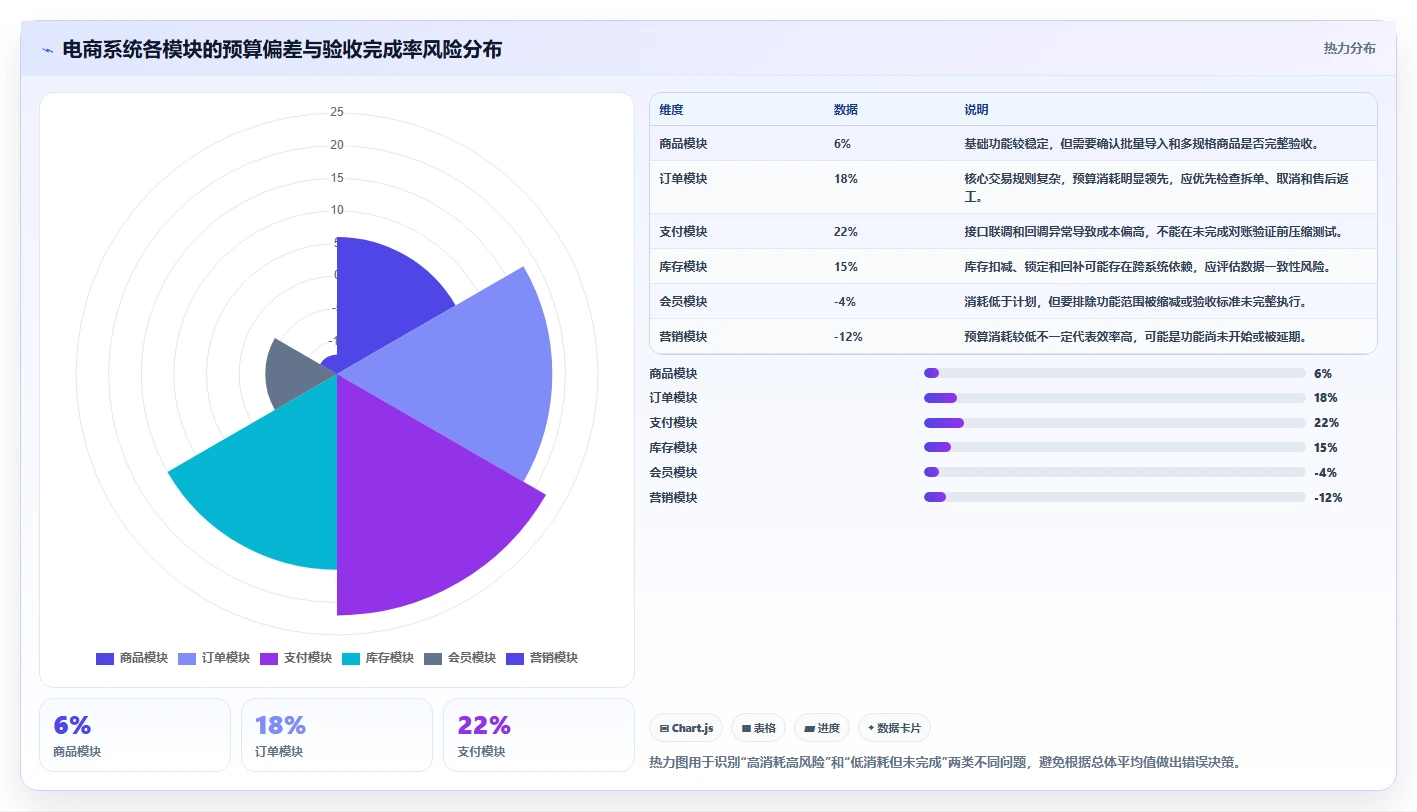The image size is (1417, 812).
Task: Select 支付模块 cell in the table
Action: 684,232
